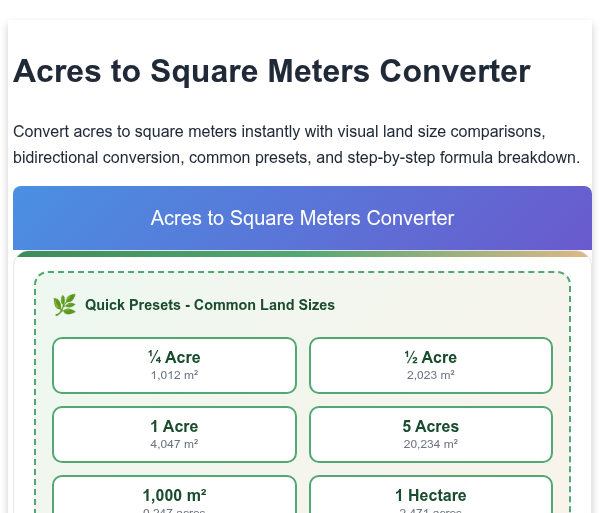
Task: Click the leaf icon beside Quick Presets
Action: tap(64, 305)
